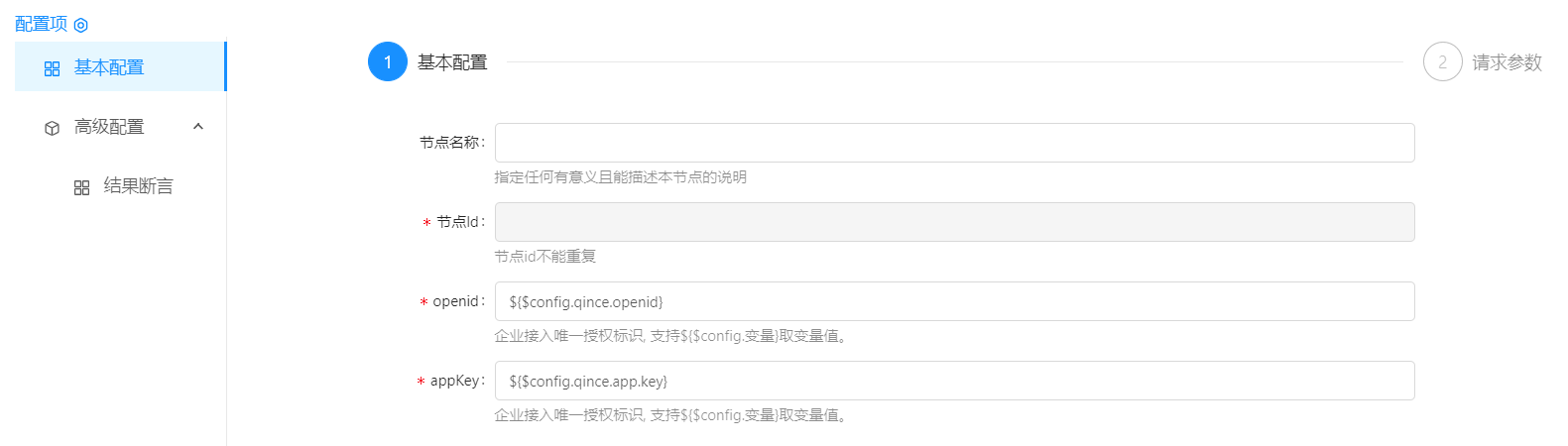Click the grid icon beside sidebar 基本配置
This screenshot has width=1568, height=446.
click(53, 68)
